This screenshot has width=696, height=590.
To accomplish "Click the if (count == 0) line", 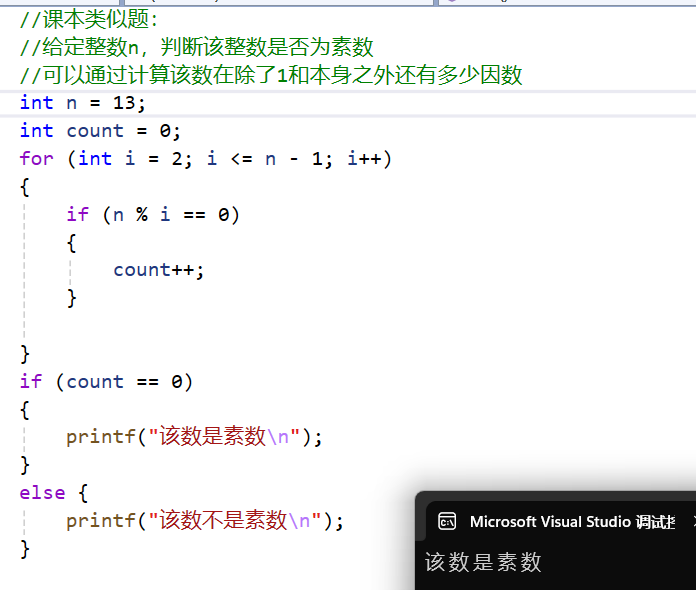I will tap(106, 382).
